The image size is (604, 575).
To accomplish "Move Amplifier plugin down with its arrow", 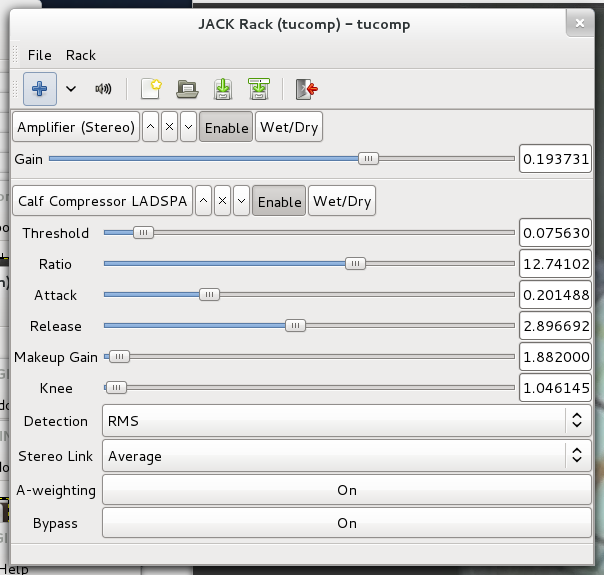I will pos(188,127).
